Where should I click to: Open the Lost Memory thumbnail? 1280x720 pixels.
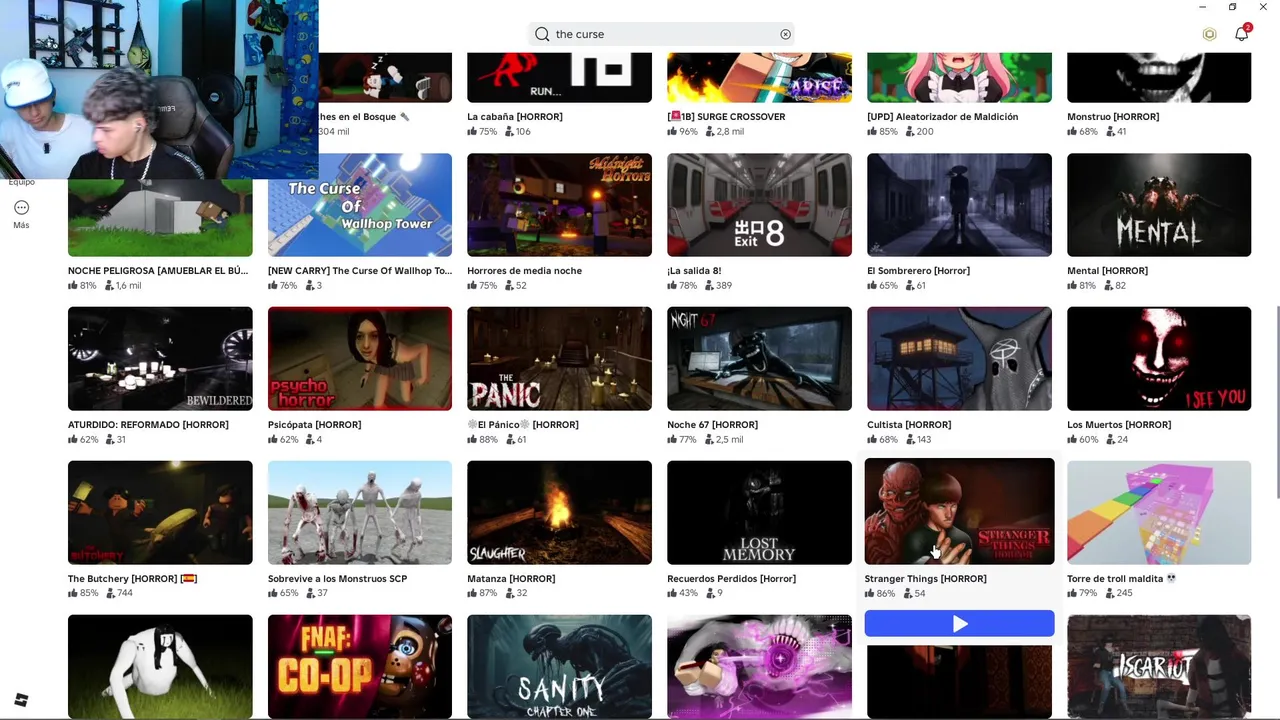pos(759,513)
